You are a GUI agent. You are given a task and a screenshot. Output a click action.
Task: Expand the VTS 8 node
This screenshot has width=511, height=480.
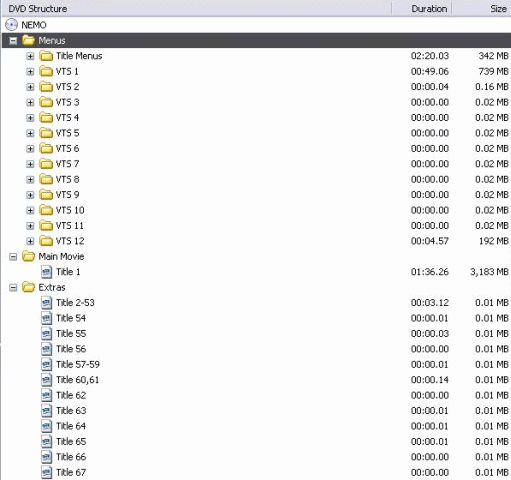tap(30, 180)
